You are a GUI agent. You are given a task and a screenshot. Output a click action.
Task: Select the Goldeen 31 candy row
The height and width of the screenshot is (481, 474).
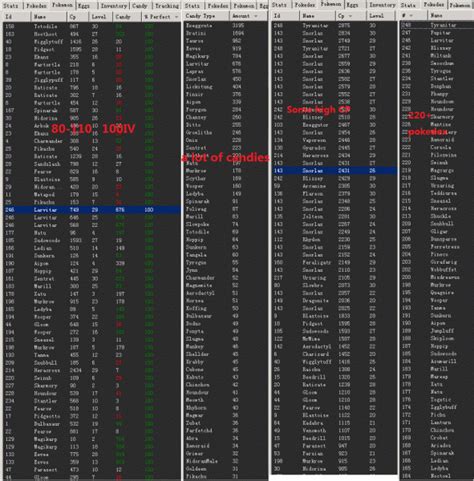226,469
